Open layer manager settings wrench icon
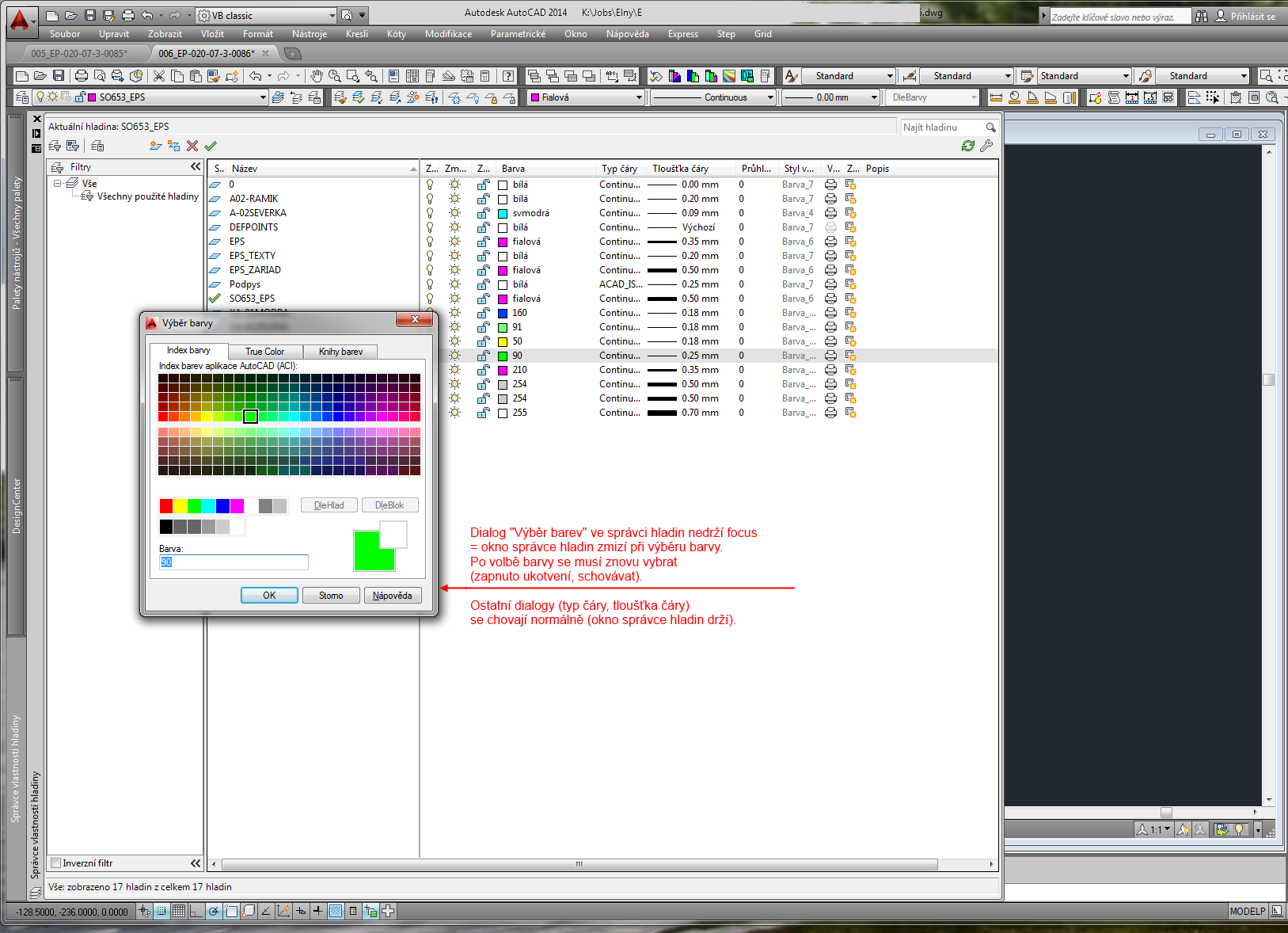Image resolution: width=1288 pixels, height=933 pixels. point(986,146)
